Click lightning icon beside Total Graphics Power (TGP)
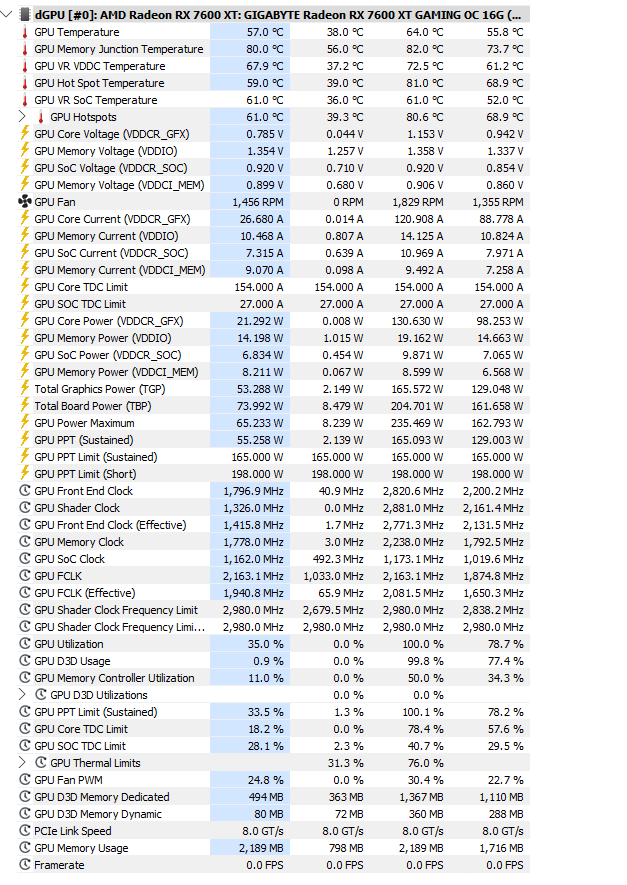Viewport: 627px width, 885px height. click(x=25, y=389)
